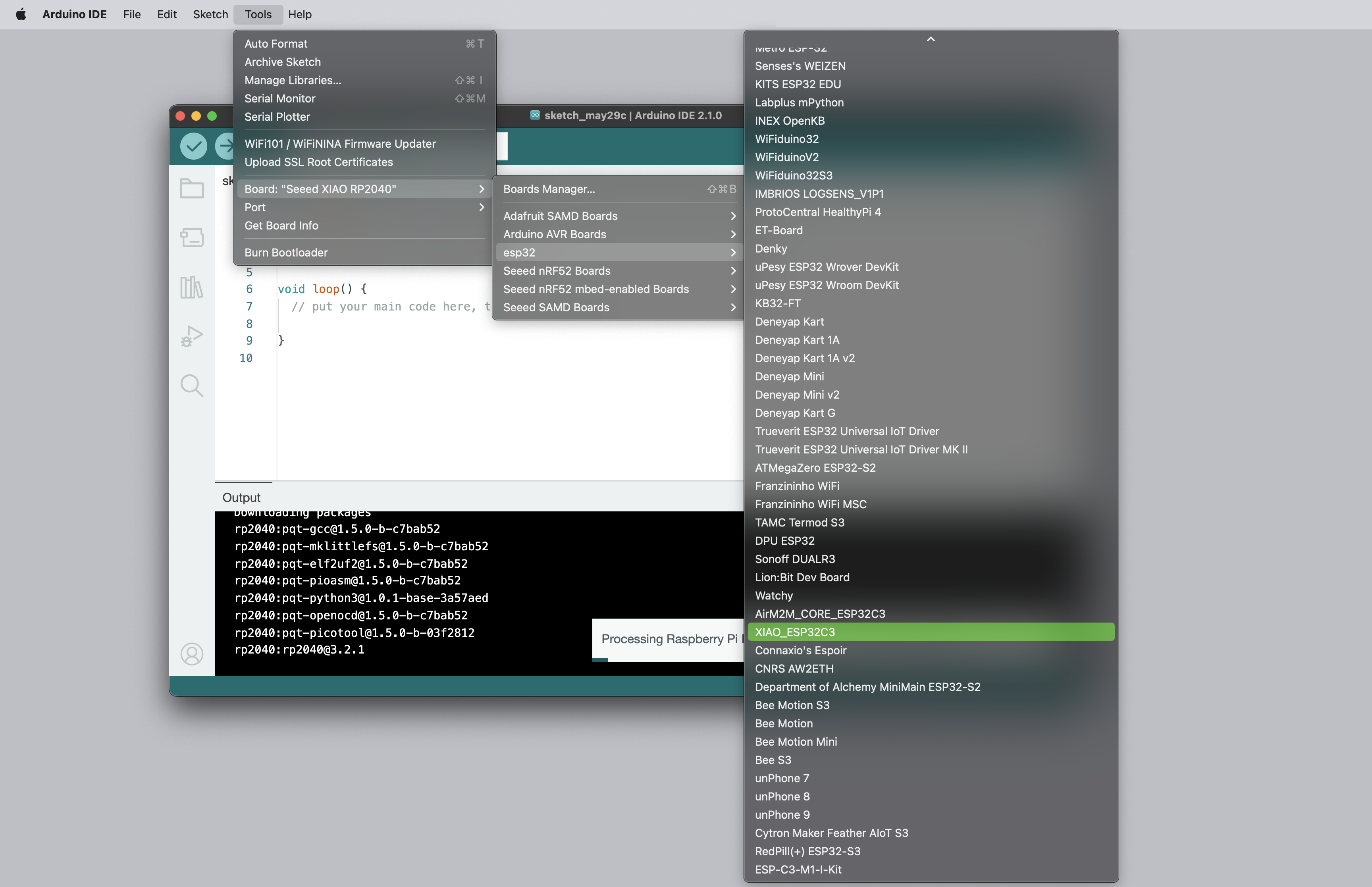
Task: Open the Boards Manager sidebar icon
Action: [x=192, y=237]
